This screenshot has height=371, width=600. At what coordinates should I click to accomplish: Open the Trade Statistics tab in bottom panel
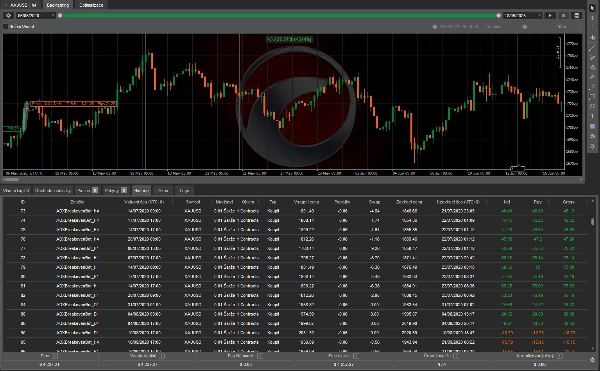53,190
